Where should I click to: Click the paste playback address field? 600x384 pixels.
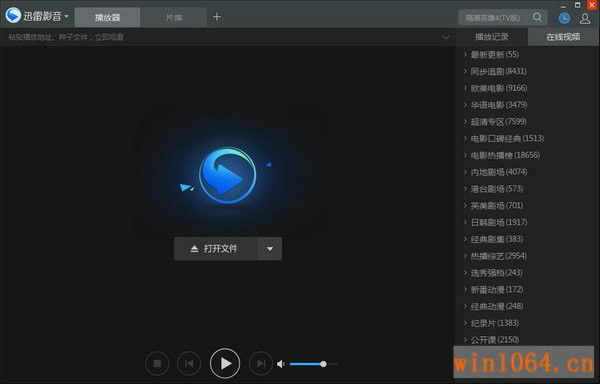tap(222, 37)
